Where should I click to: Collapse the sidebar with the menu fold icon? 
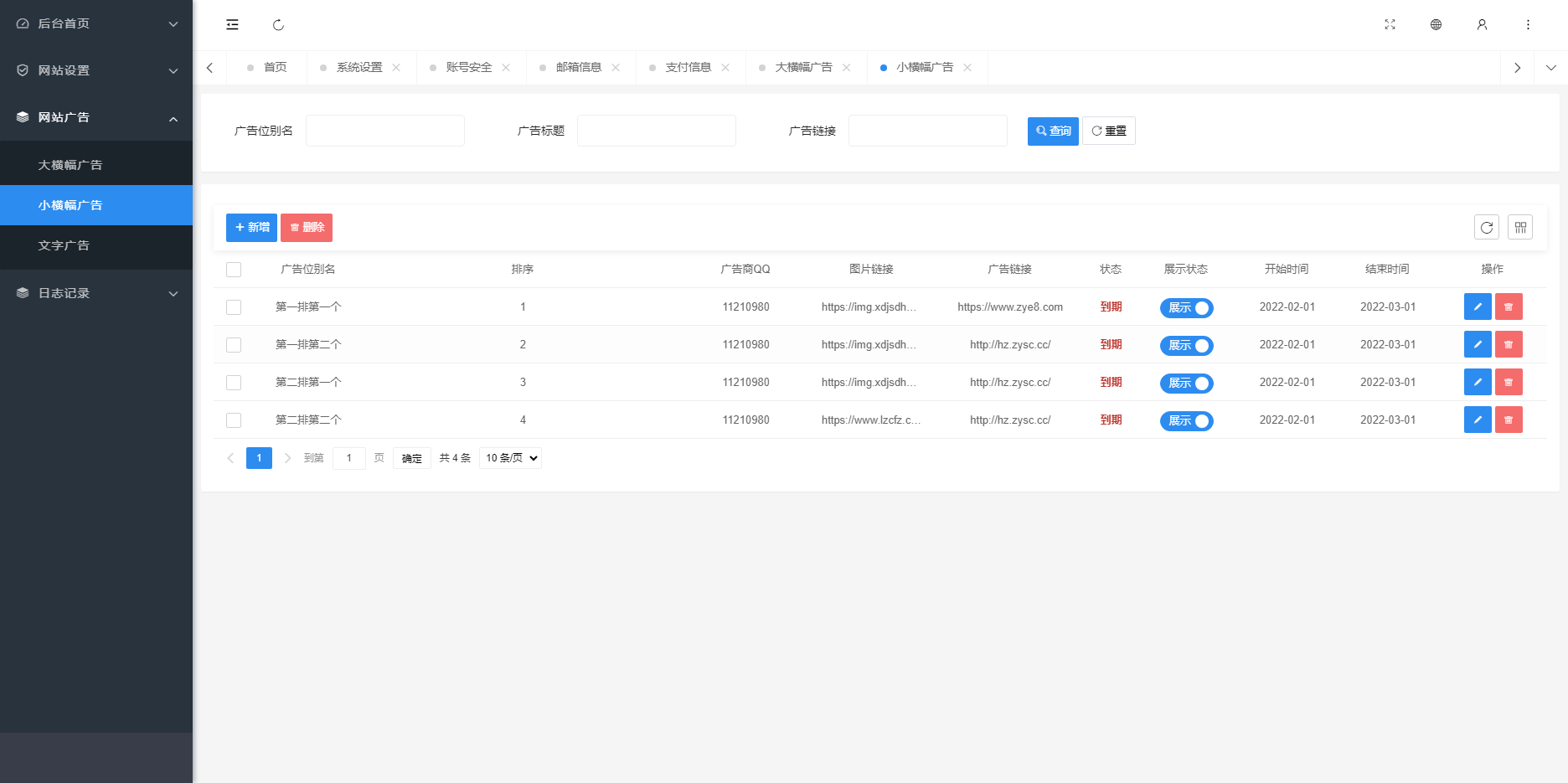pyautogui.click(x=232, y=24)
